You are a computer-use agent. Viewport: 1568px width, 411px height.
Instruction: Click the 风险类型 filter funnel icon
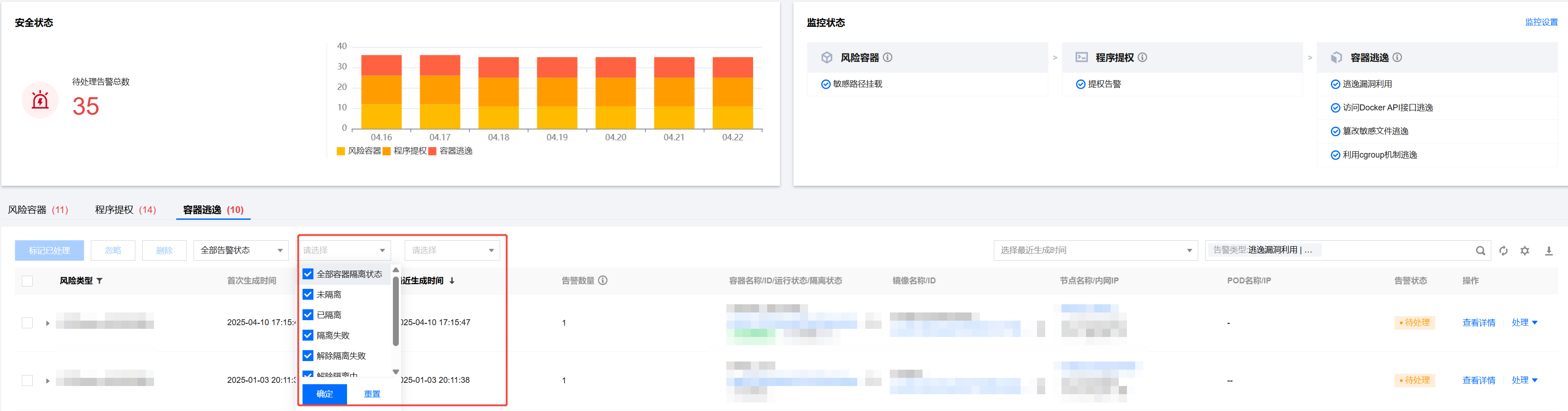[100, 281]
